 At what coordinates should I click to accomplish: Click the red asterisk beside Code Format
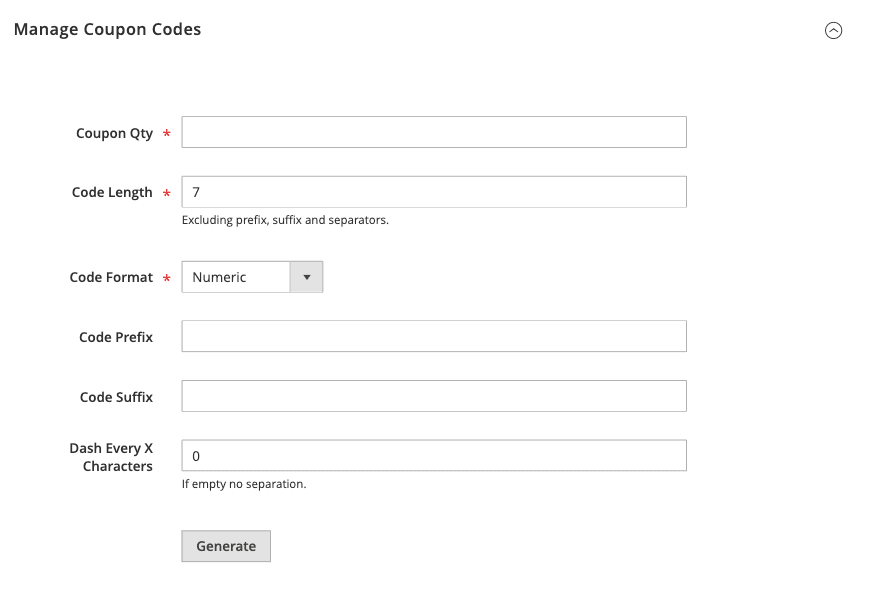[x=166, y=278]
